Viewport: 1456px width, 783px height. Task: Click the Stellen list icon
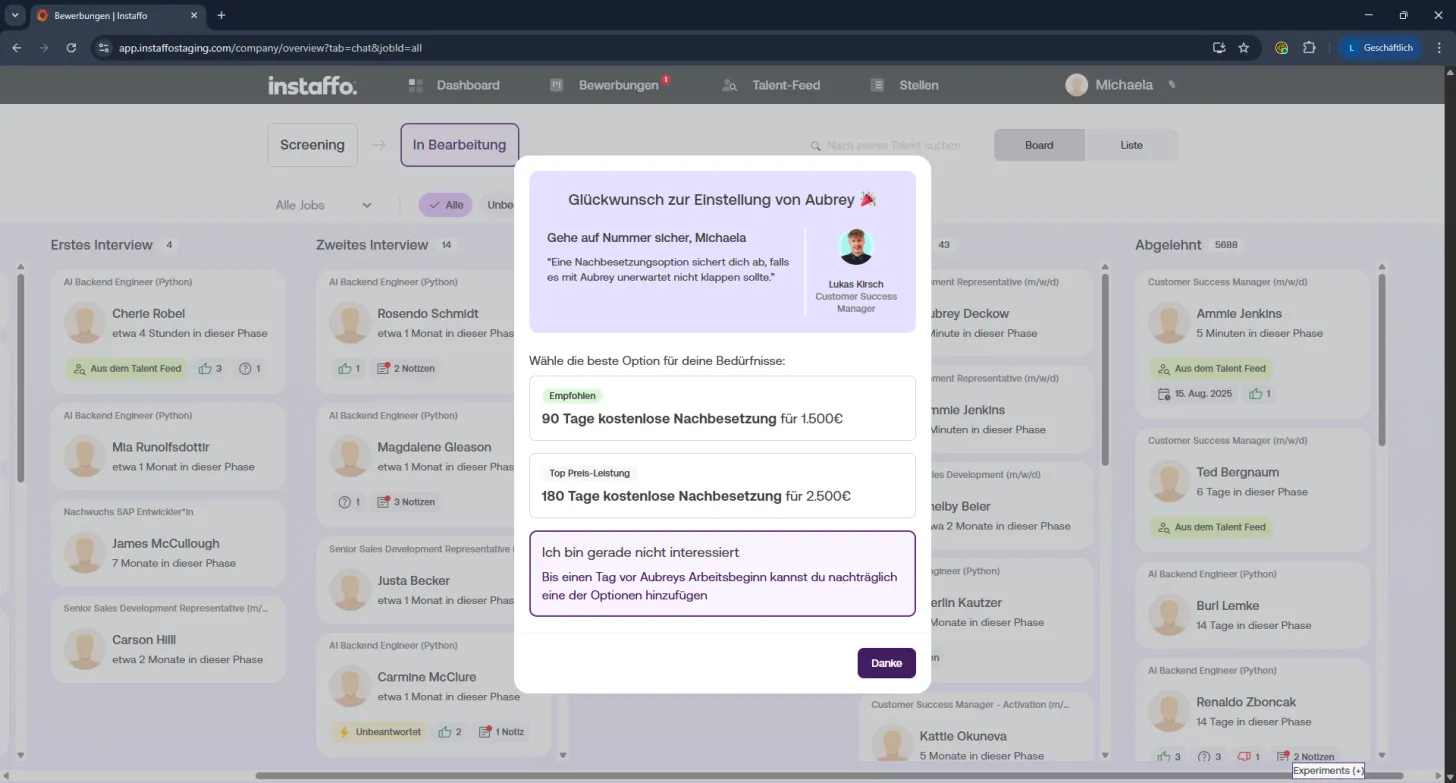click(877, 85)
